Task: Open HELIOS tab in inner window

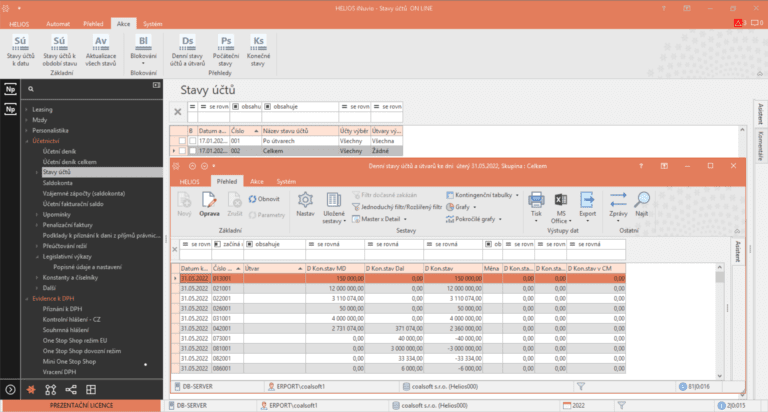Action: 190,181
